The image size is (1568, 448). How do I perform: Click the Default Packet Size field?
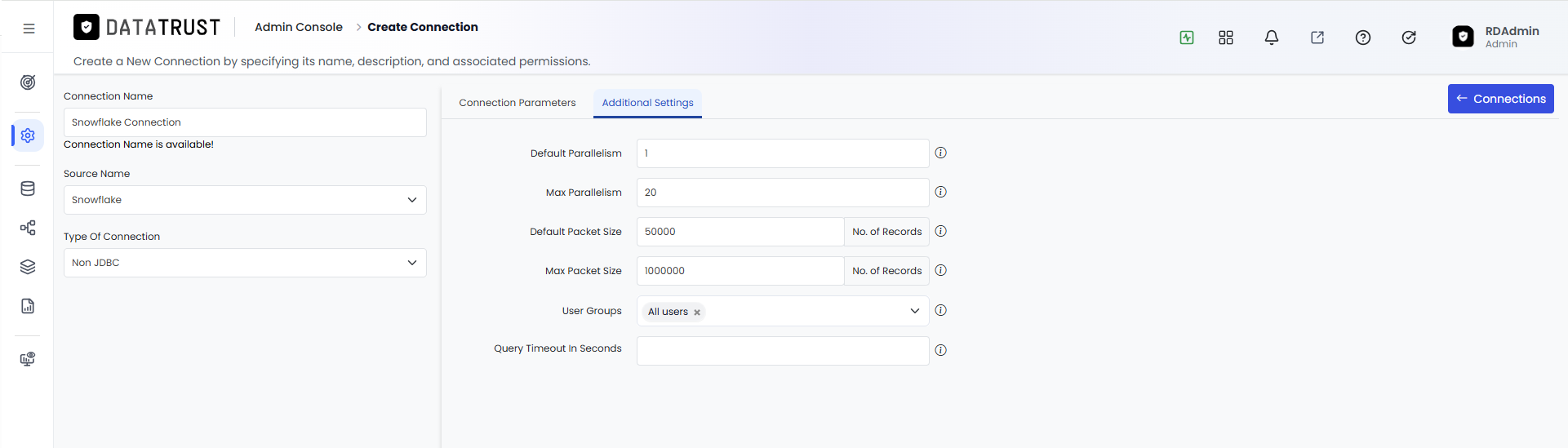(740, 232)
